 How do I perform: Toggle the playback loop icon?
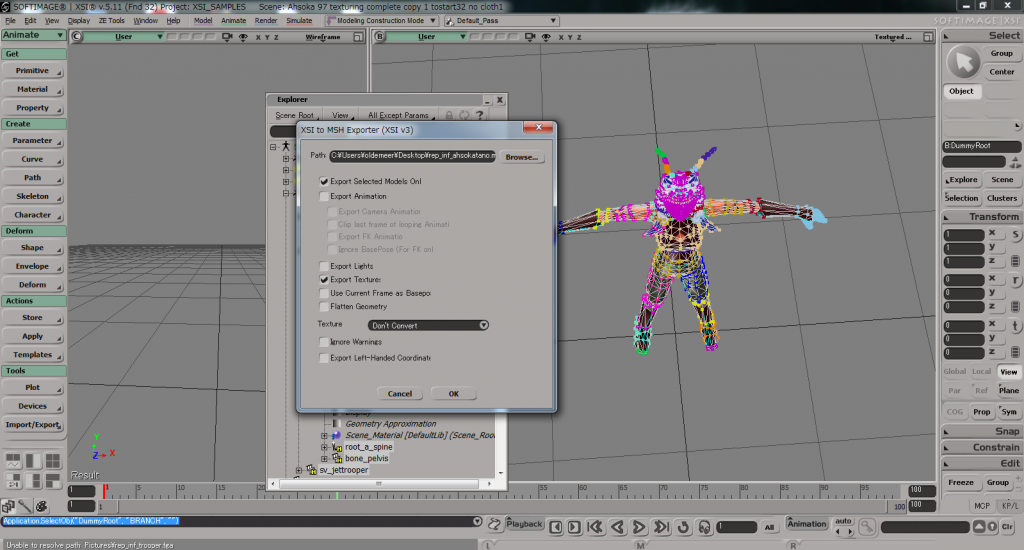684,526
